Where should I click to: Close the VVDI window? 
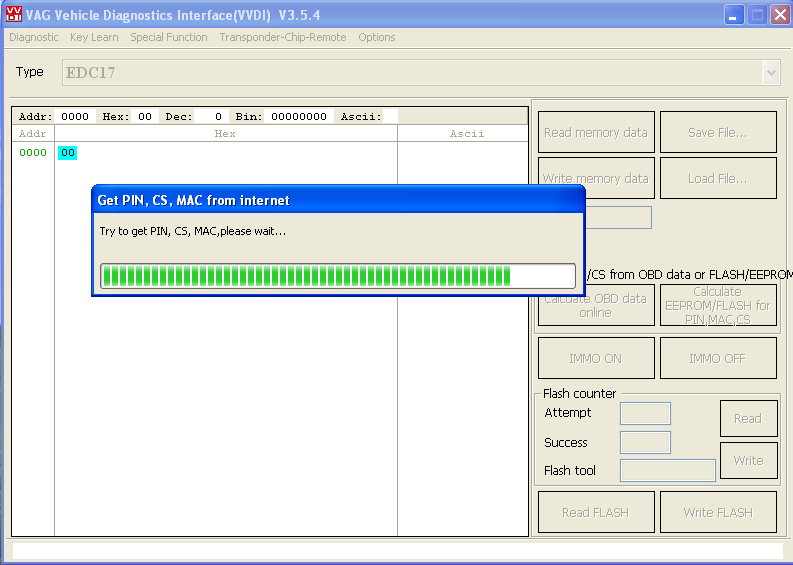coord(780,15)
